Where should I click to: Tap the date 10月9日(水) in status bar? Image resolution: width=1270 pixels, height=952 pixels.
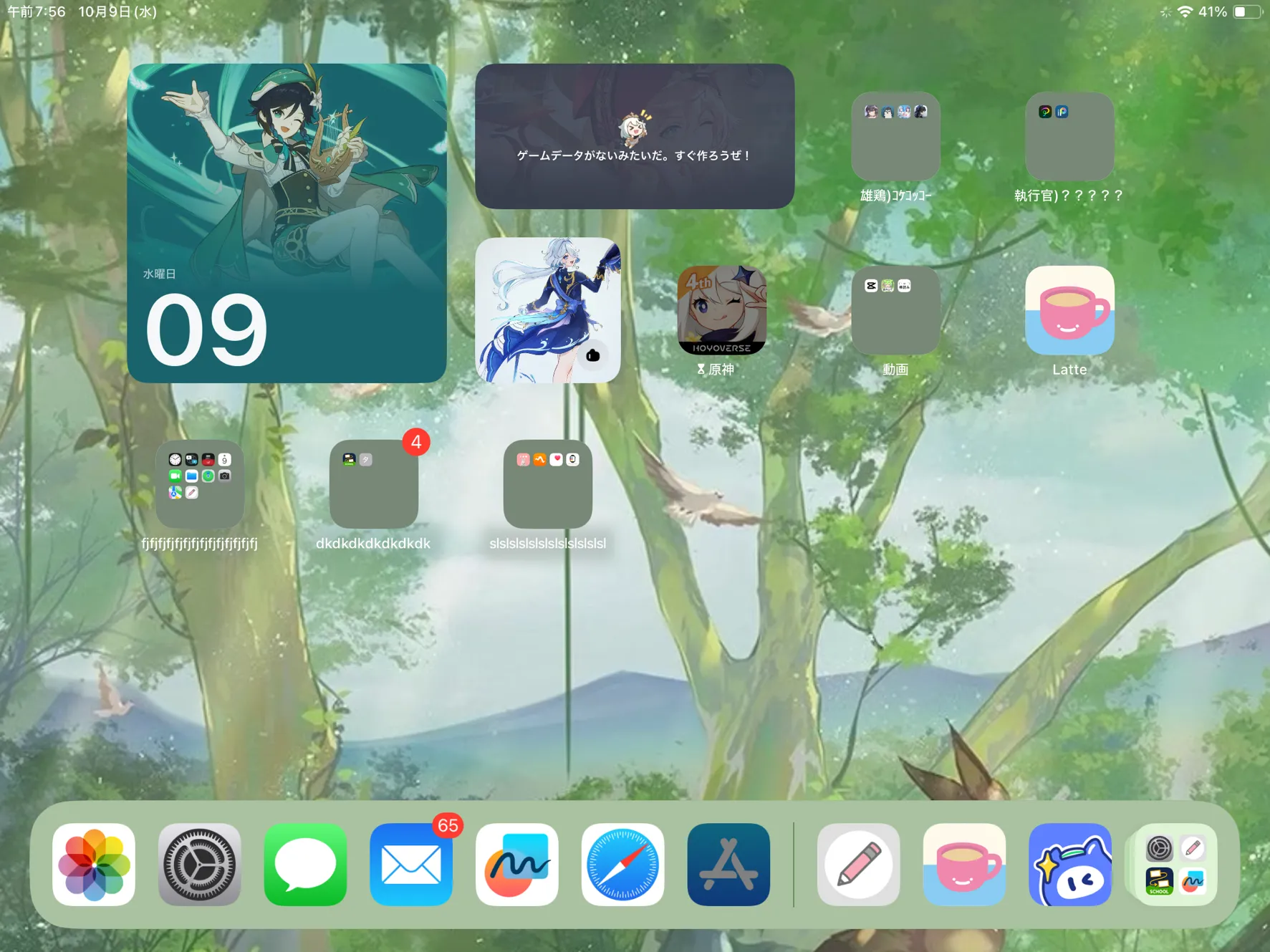[x=117, y=11]
